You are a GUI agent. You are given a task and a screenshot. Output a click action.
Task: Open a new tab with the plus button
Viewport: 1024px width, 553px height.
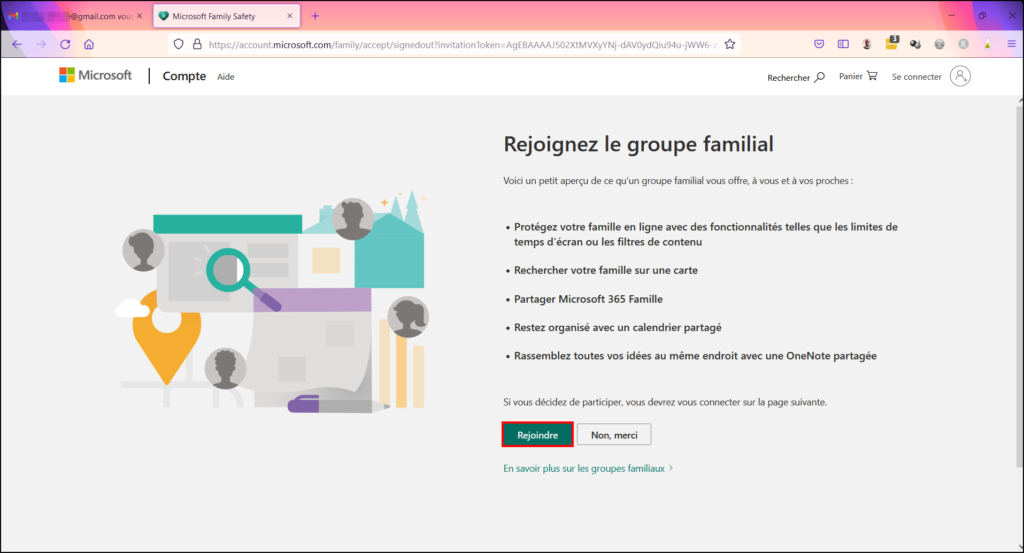coord(315,16)
